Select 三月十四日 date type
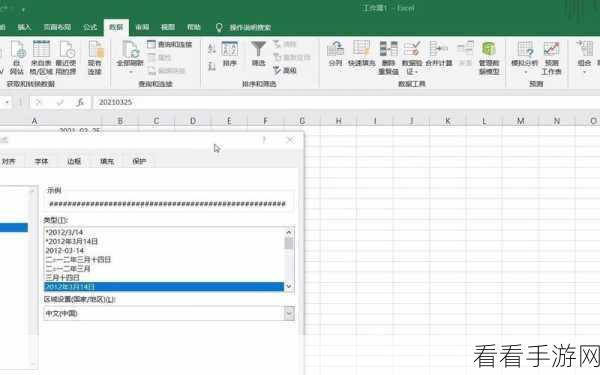Image resolution: width=600 pixels, height=375 pixels. (x=164, y=277)
